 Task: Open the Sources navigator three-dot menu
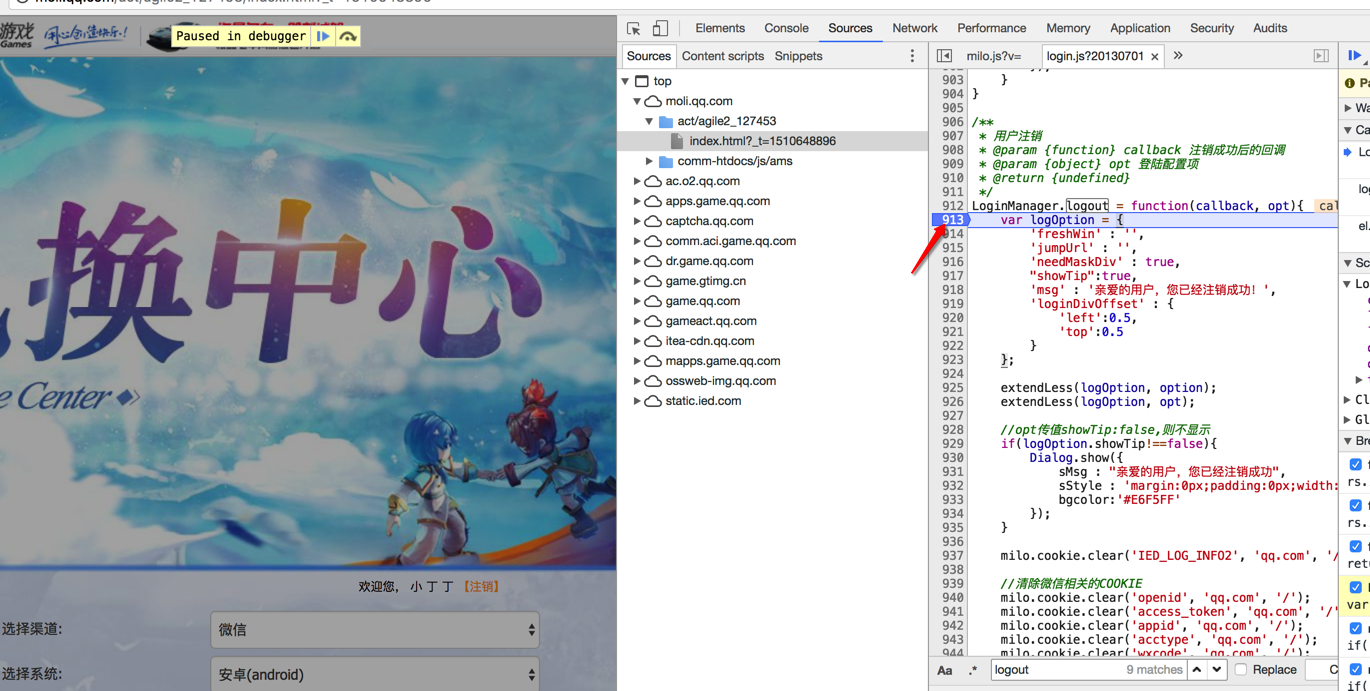[912, 56]
